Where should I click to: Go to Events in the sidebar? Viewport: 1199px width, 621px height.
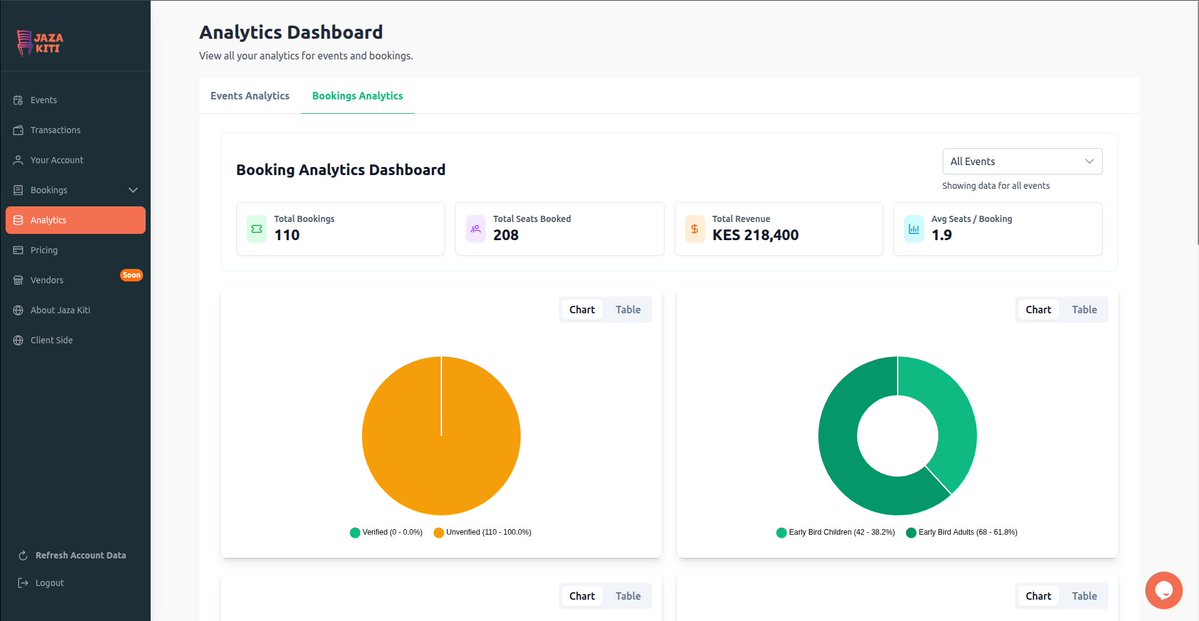tap(75, 100)
